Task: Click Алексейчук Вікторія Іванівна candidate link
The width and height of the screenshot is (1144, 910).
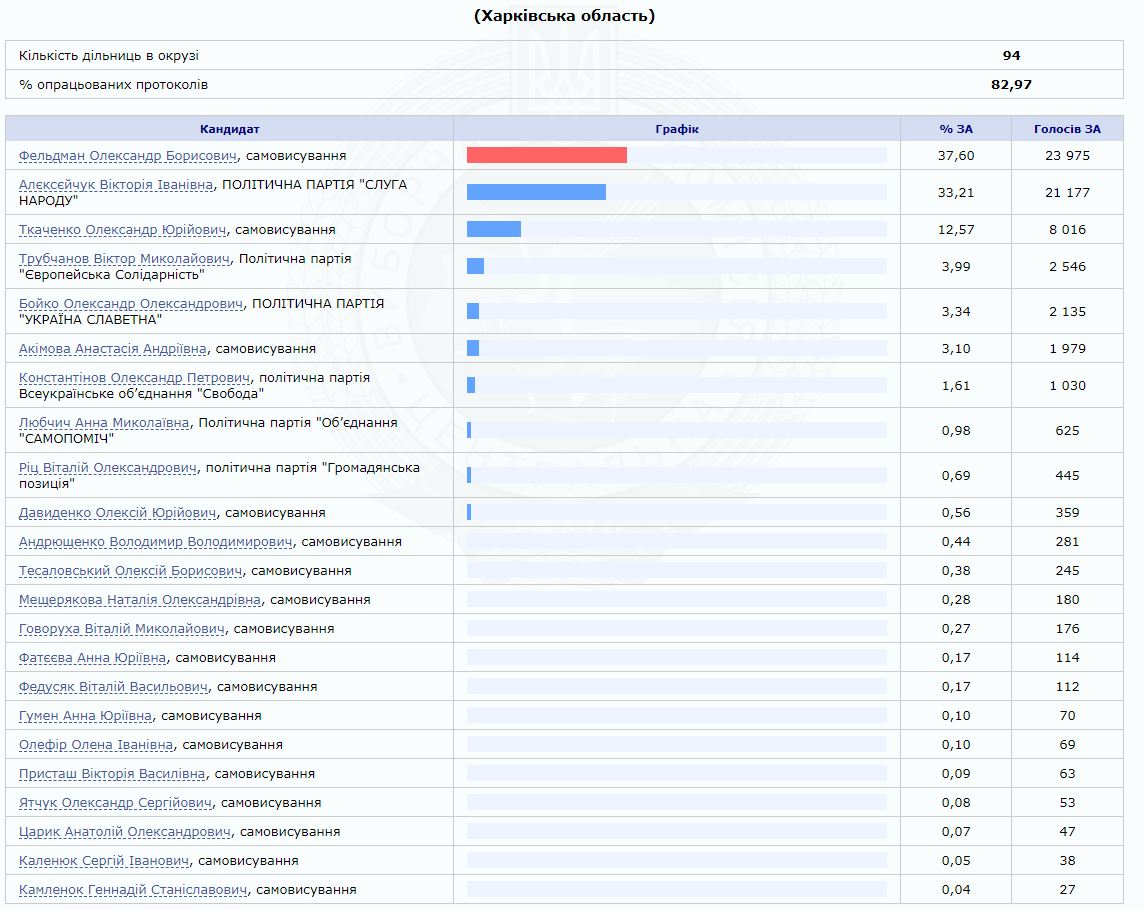Action: [115, 185]
